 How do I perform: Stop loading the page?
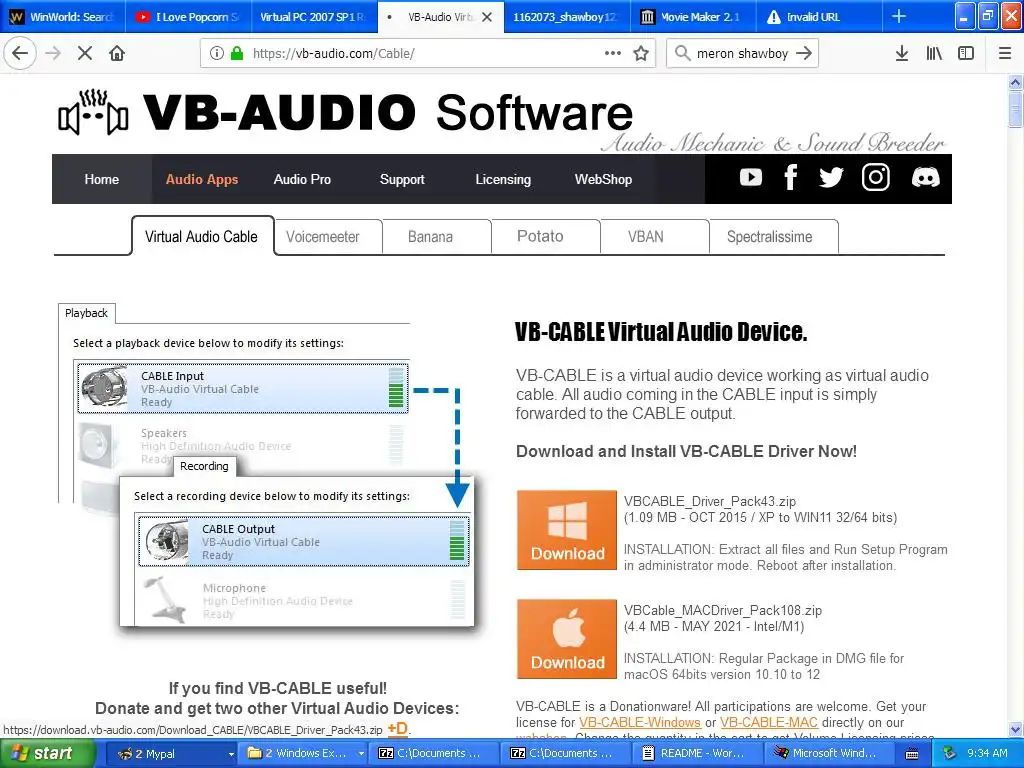(85, 54)
